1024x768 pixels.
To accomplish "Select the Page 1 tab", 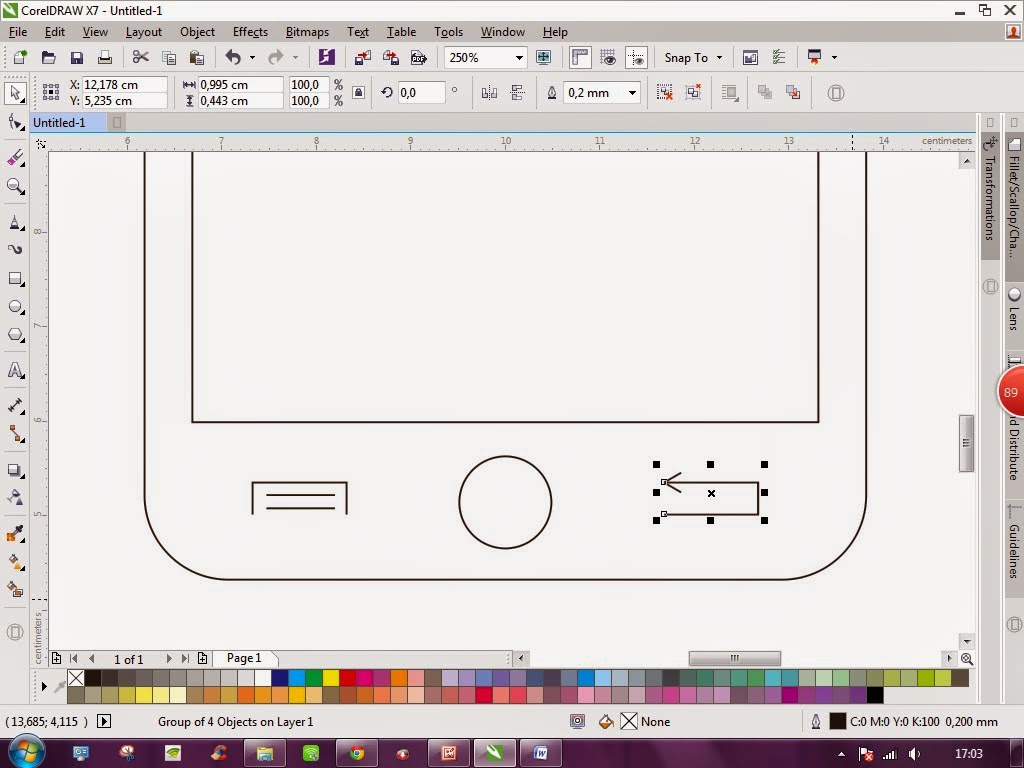I will 244,658.
